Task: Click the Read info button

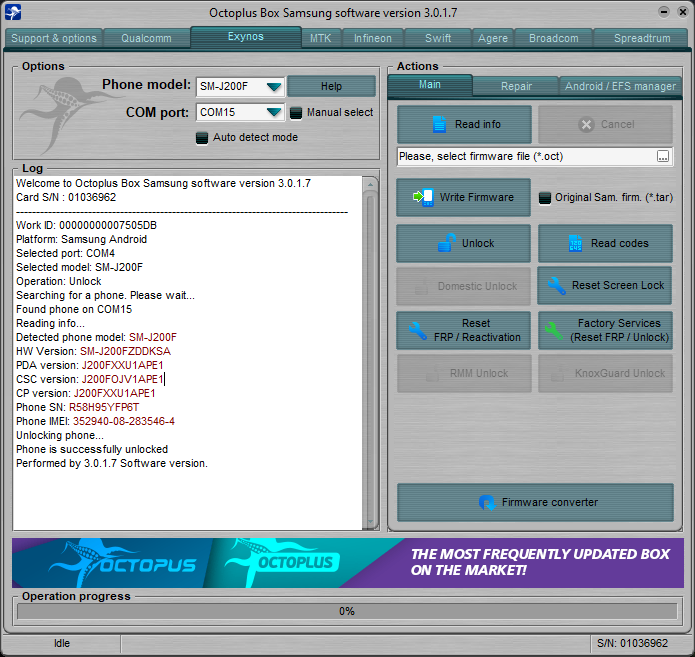Action: 464,124
